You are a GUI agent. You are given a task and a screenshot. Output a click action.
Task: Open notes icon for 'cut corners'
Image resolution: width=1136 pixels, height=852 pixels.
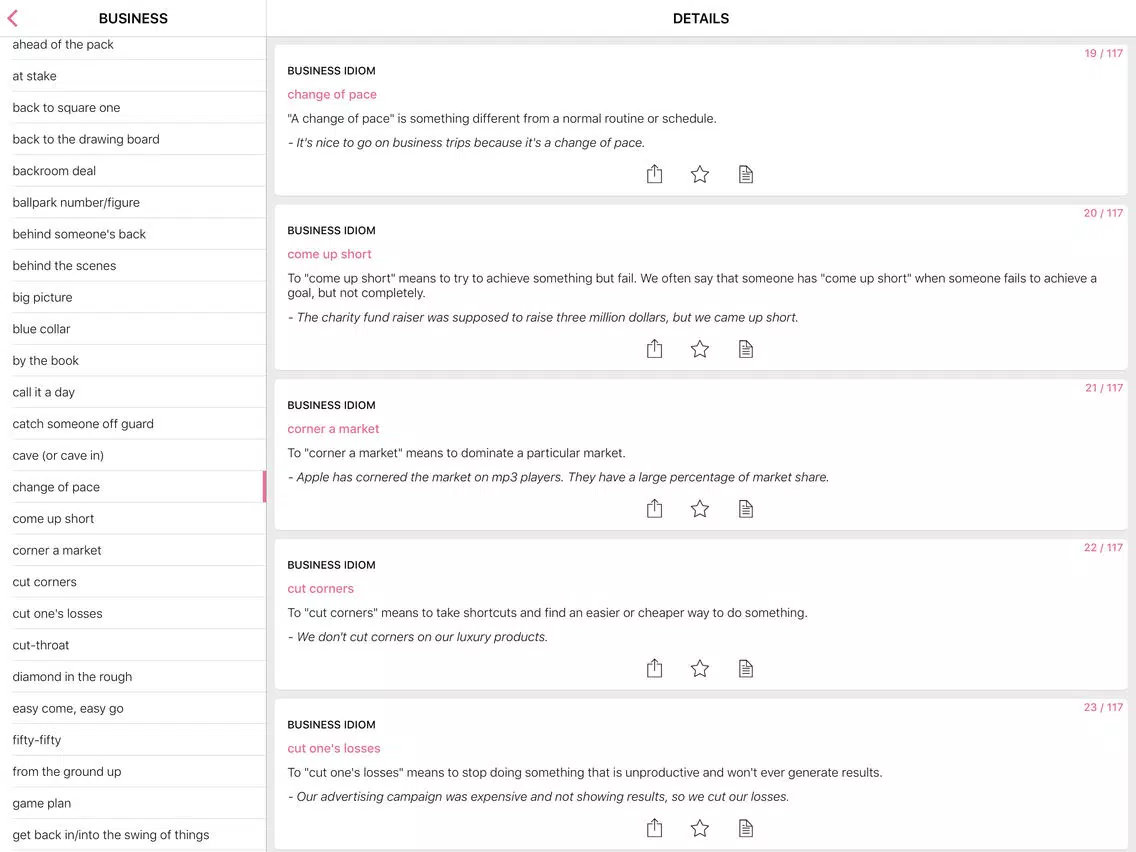tap(746, 669)
